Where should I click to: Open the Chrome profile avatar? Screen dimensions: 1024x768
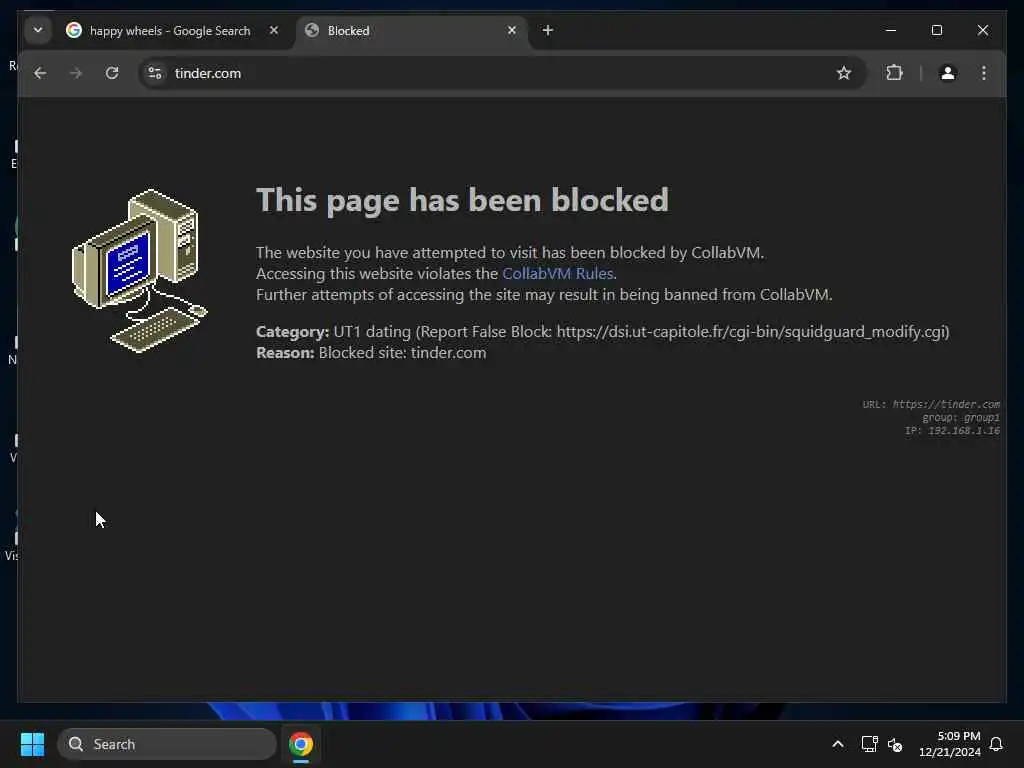click(948, 73)
